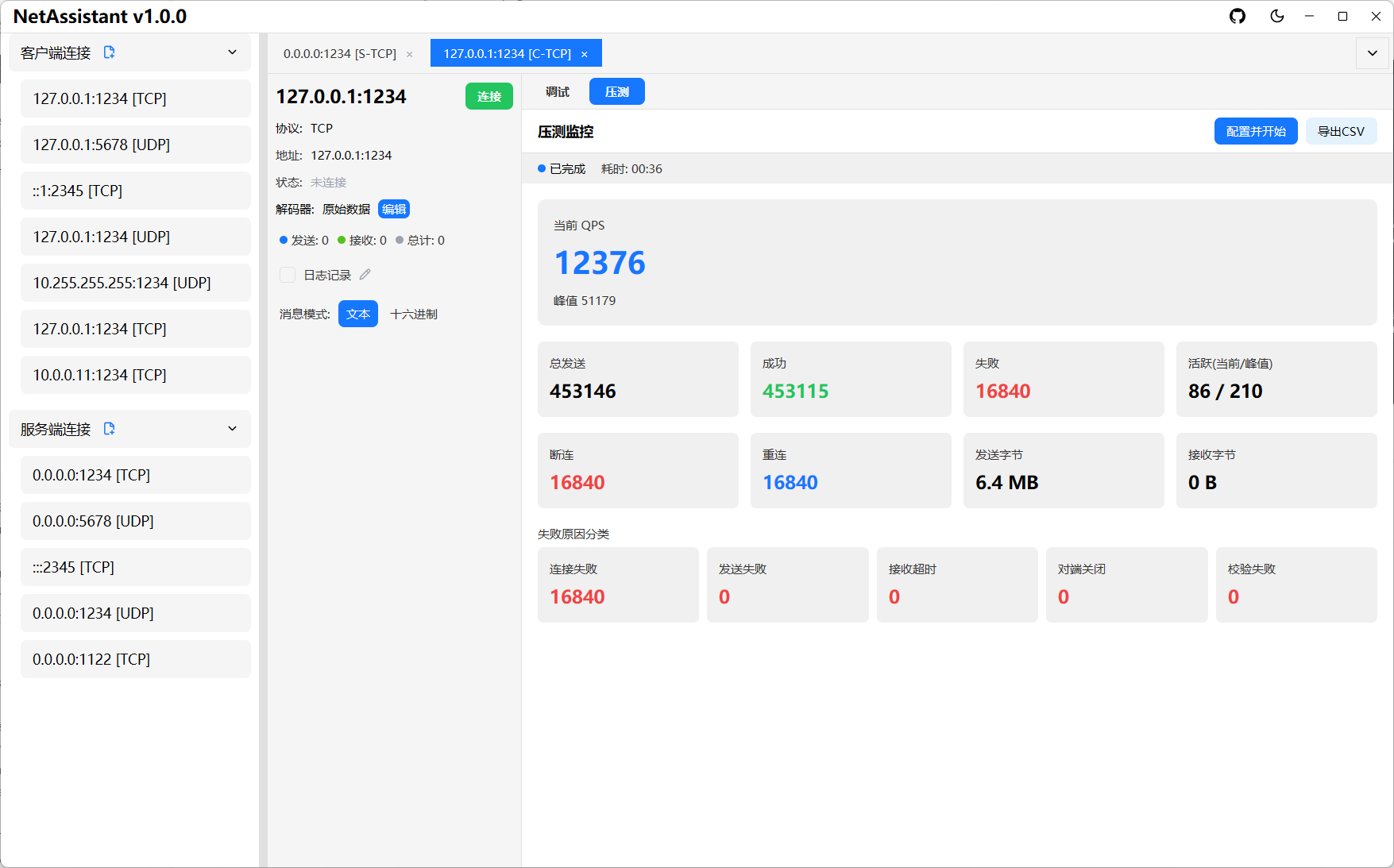
Task: Click the 重连 card value 16840
Action: coord(790,482)
